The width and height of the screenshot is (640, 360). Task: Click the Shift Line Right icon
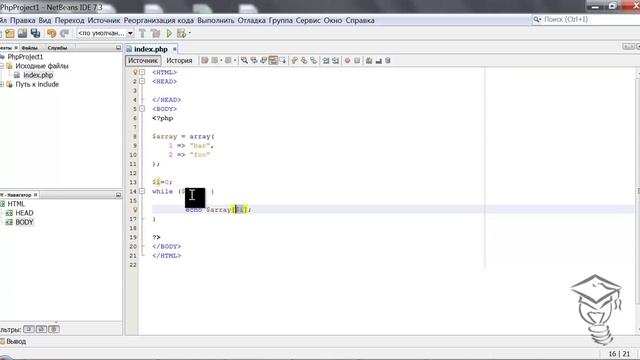pyautogui.click(x=336, y=60)
